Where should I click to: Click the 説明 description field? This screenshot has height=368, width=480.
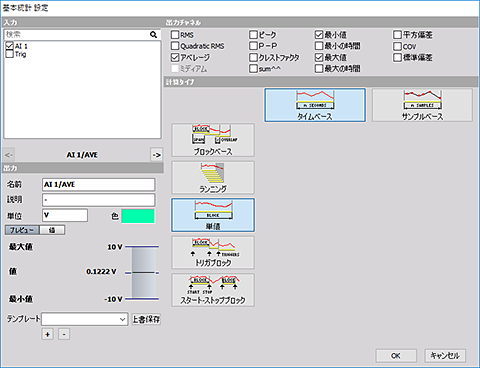tap(99, 200)
